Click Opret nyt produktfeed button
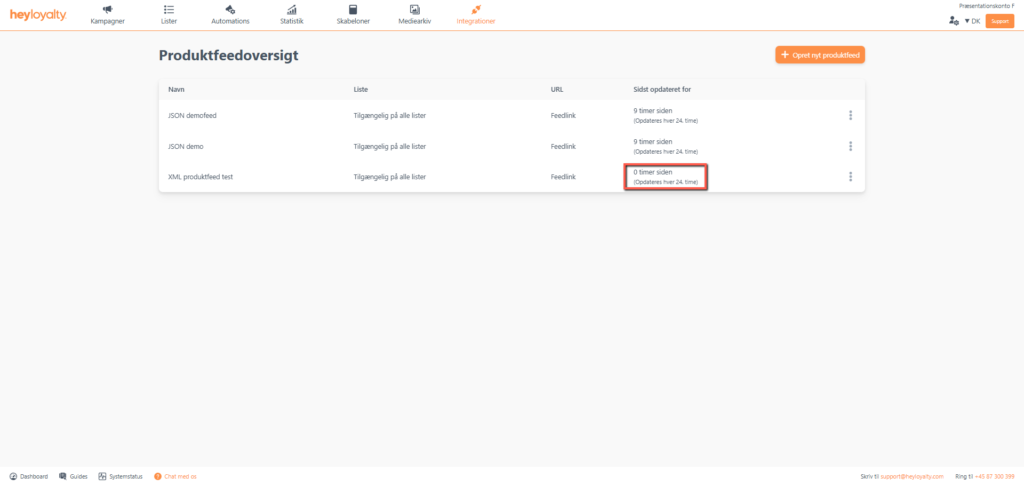Image resolution: width=1024 pixels, height=486 pixels. point(819,55)
